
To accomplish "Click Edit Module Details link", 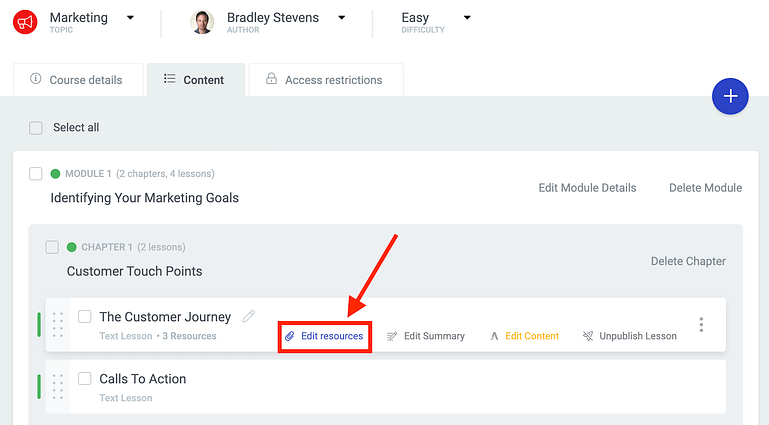I will [x=587, y=188].
